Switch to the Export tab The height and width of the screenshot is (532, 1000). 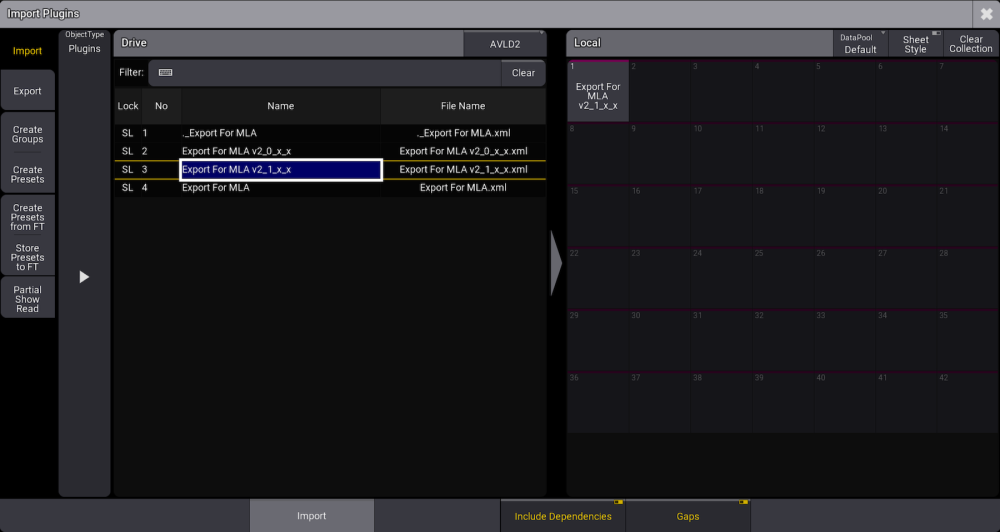coord(27,91)
